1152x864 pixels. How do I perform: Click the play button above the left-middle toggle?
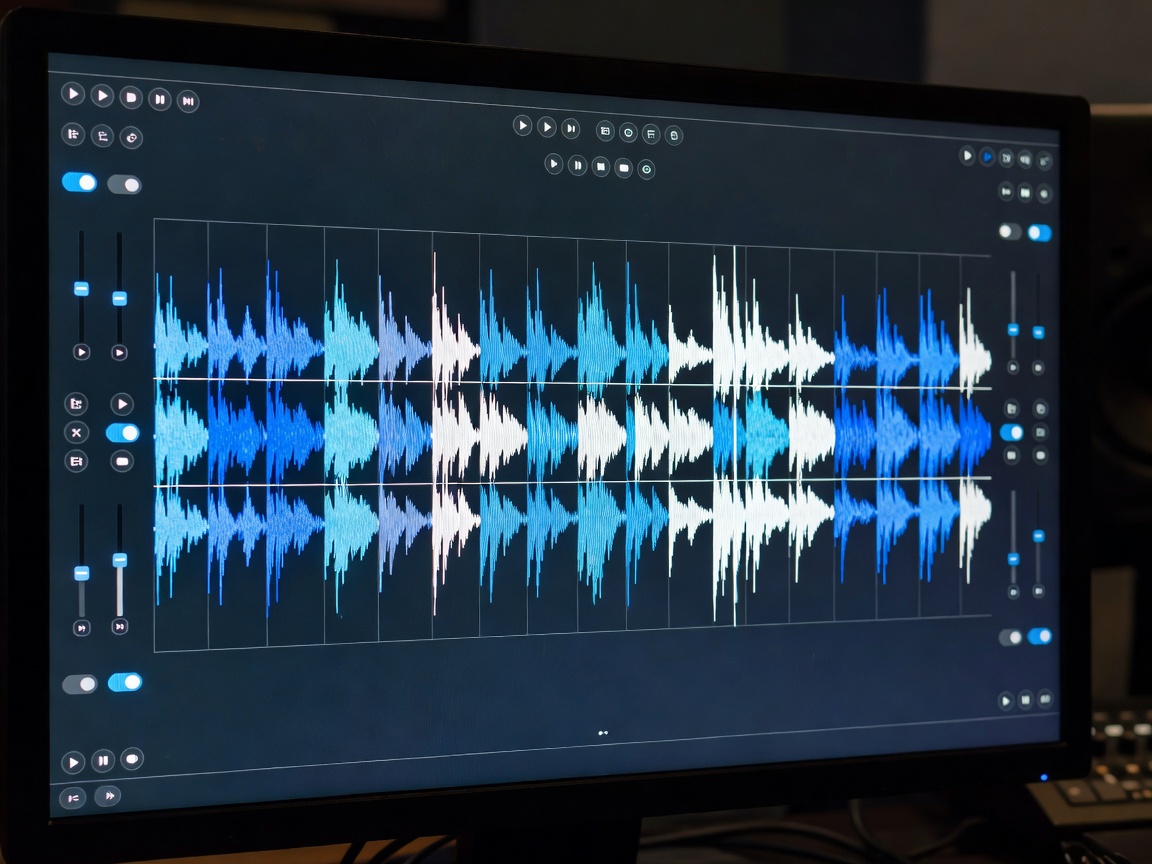[122, 403]
